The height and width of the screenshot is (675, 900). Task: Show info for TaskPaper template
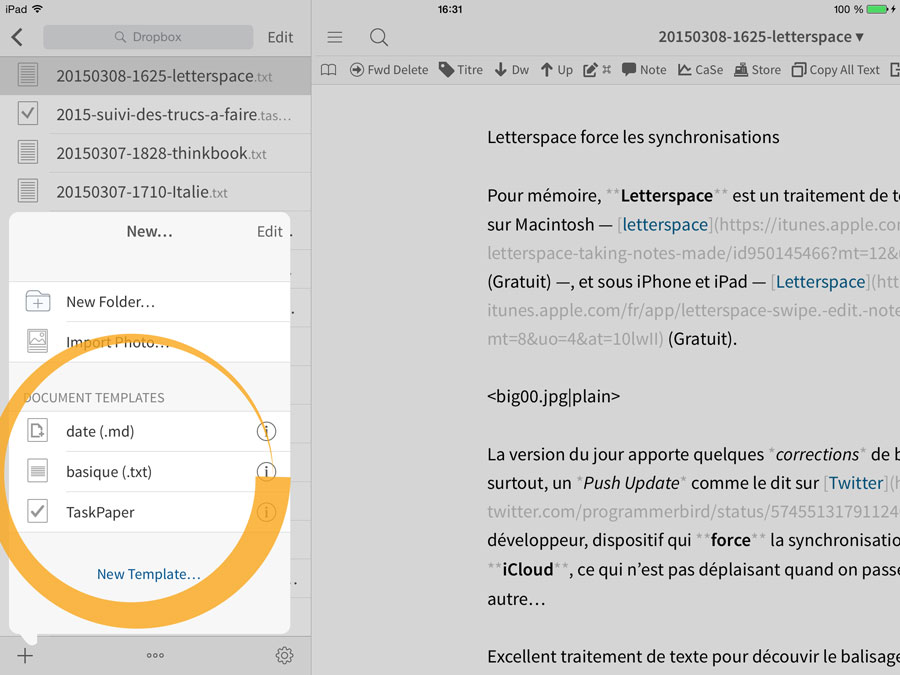click(x=266, y=511)
